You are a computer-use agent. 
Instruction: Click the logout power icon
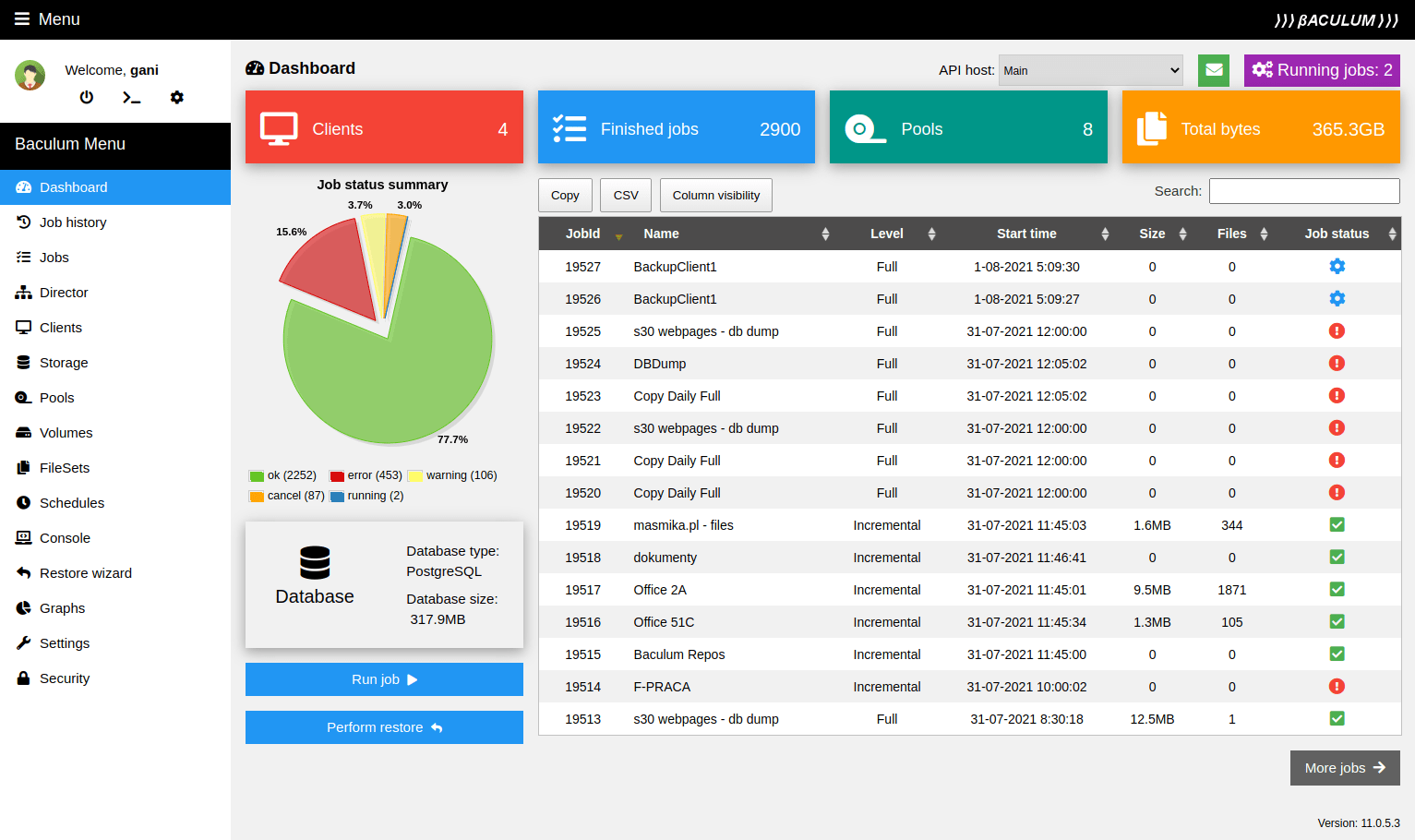pos(87,97)
